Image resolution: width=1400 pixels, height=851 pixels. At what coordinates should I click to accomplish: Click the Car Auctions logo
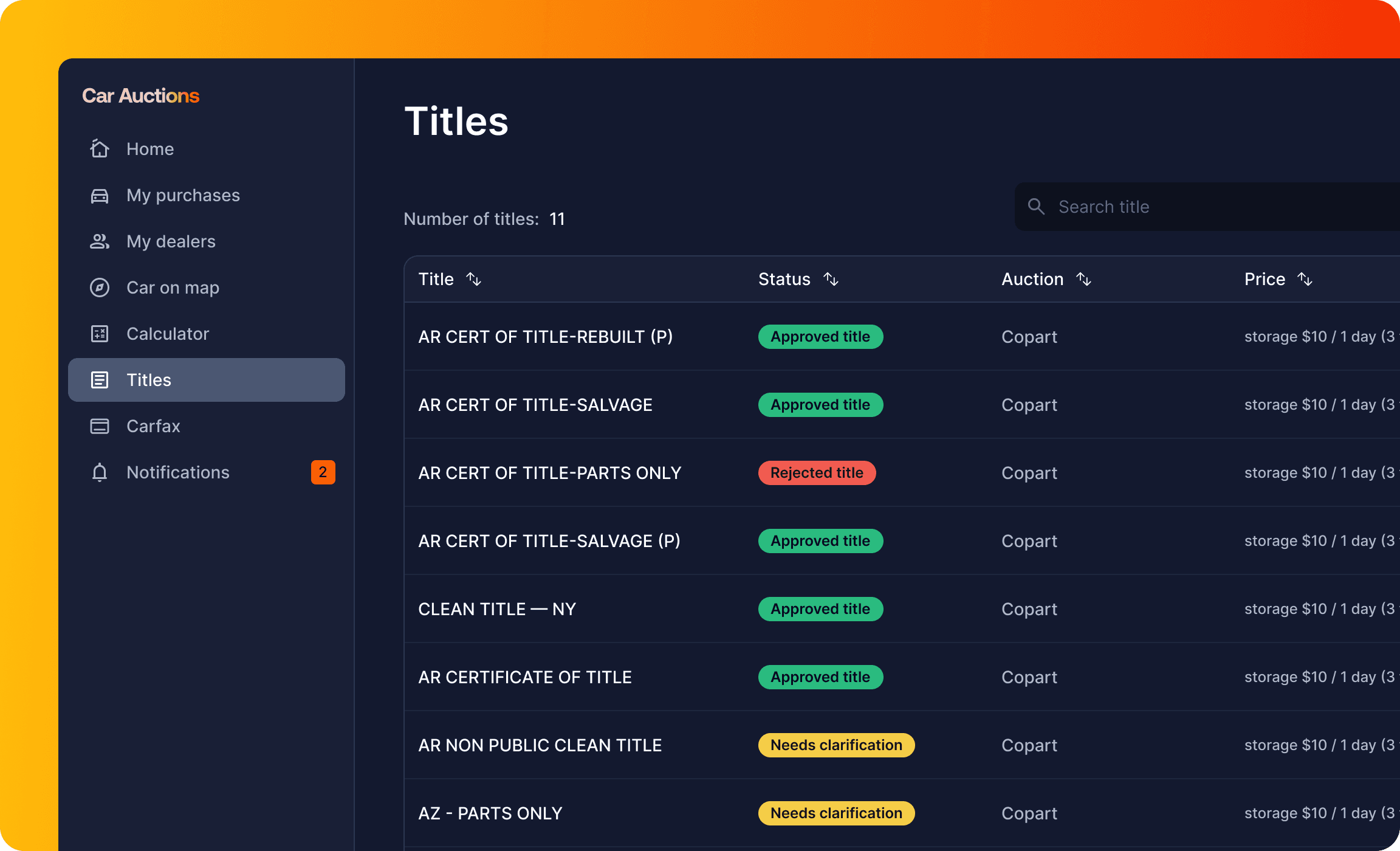coord(140,95)
